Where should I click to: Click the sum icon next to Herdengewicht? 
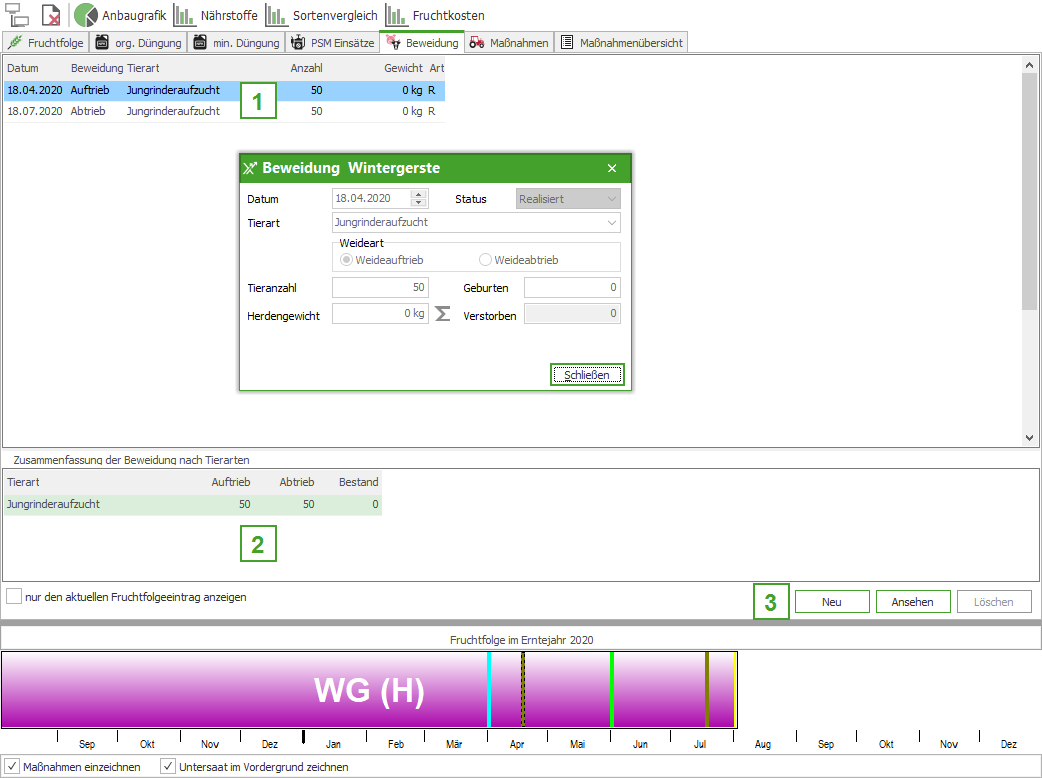[x=443, y=314]
